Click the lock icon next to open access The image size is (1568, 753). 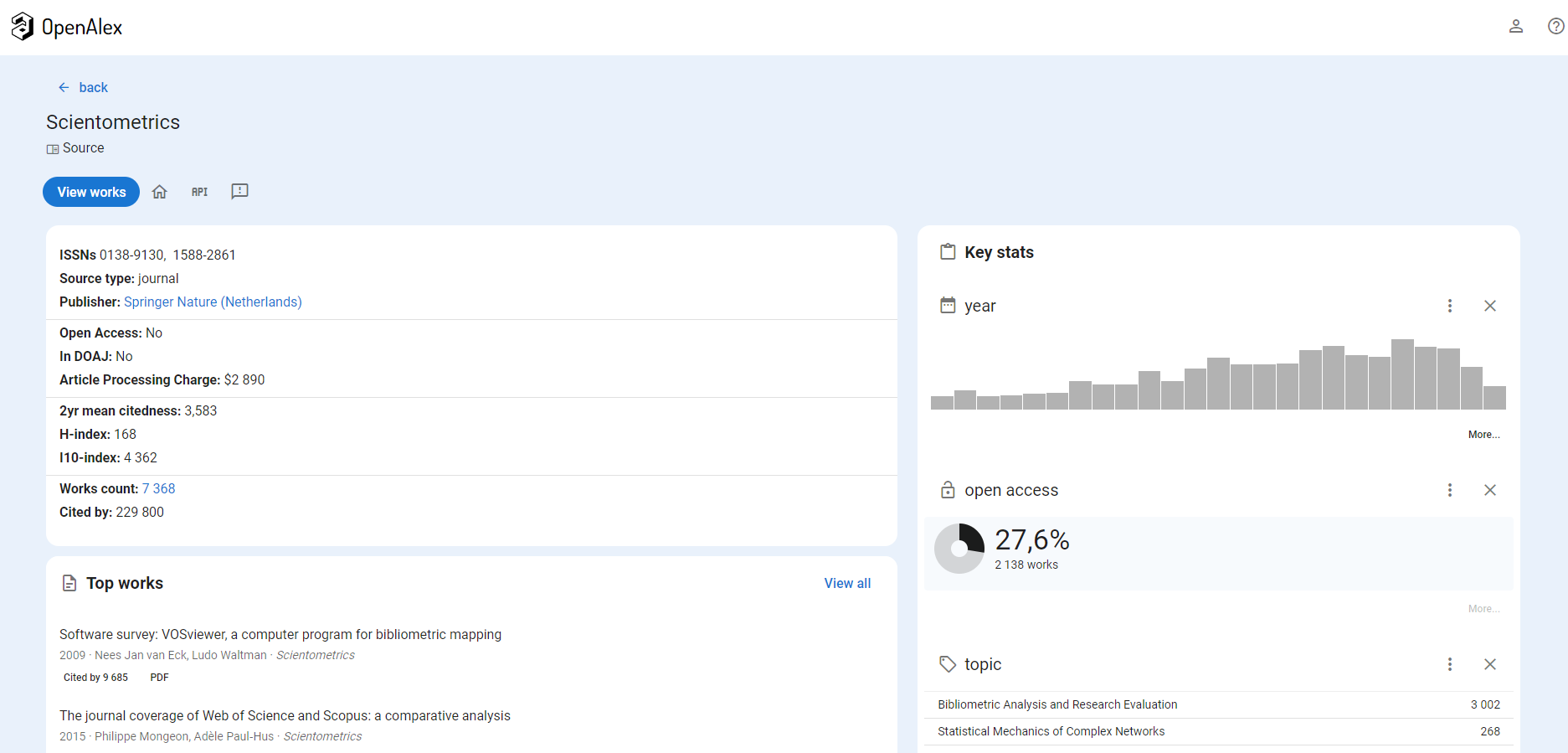pyautogui.click(x=948, y=490)
